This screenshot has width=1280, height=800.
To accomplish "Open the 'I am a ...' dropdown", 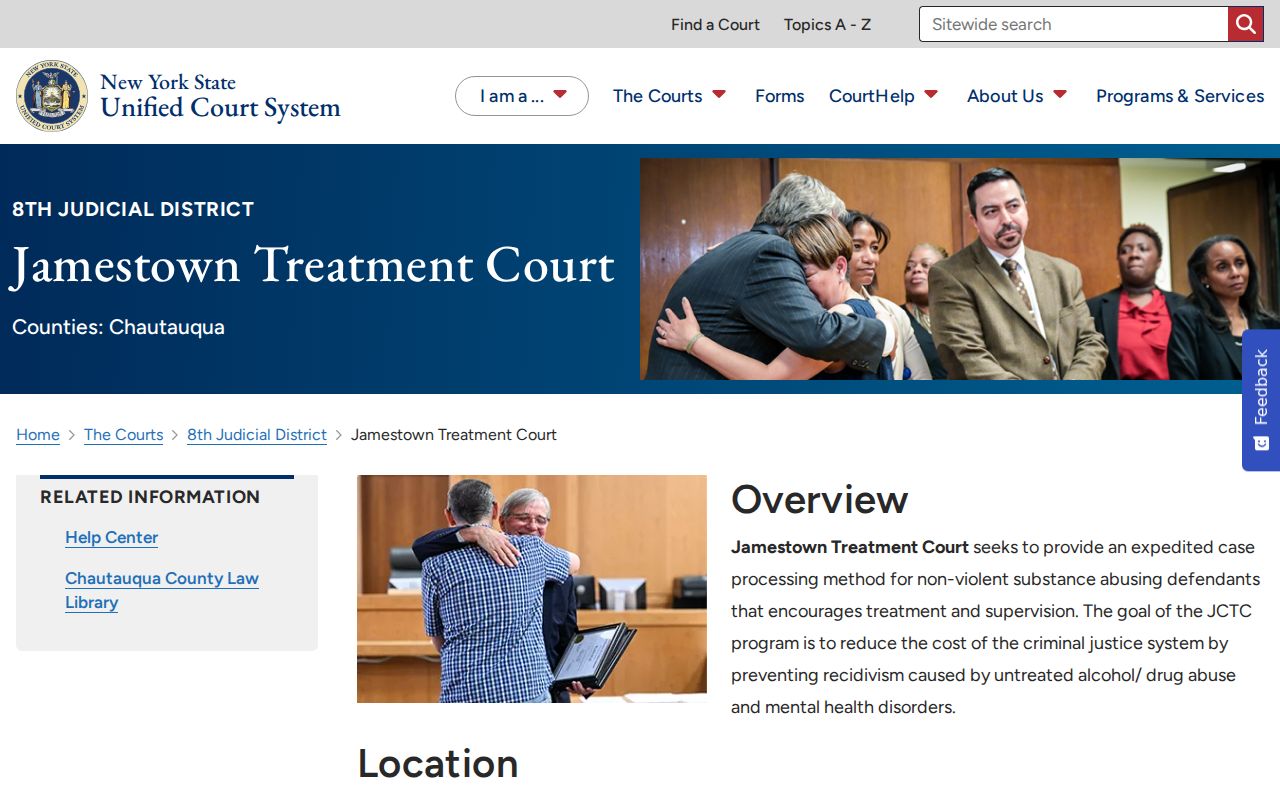I will click(x=522, y=96).
